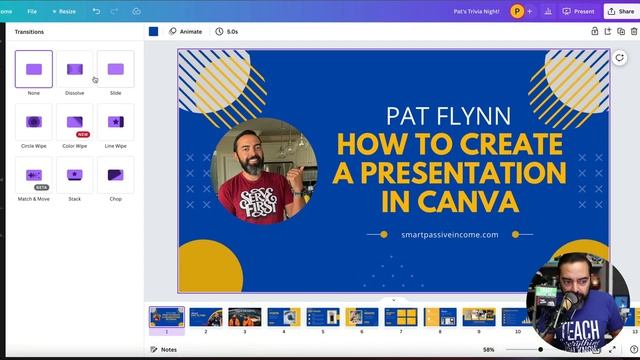Screen dimensions: 640x360
Task: Select the circular photo on the slide
Action: click(264, 171)
